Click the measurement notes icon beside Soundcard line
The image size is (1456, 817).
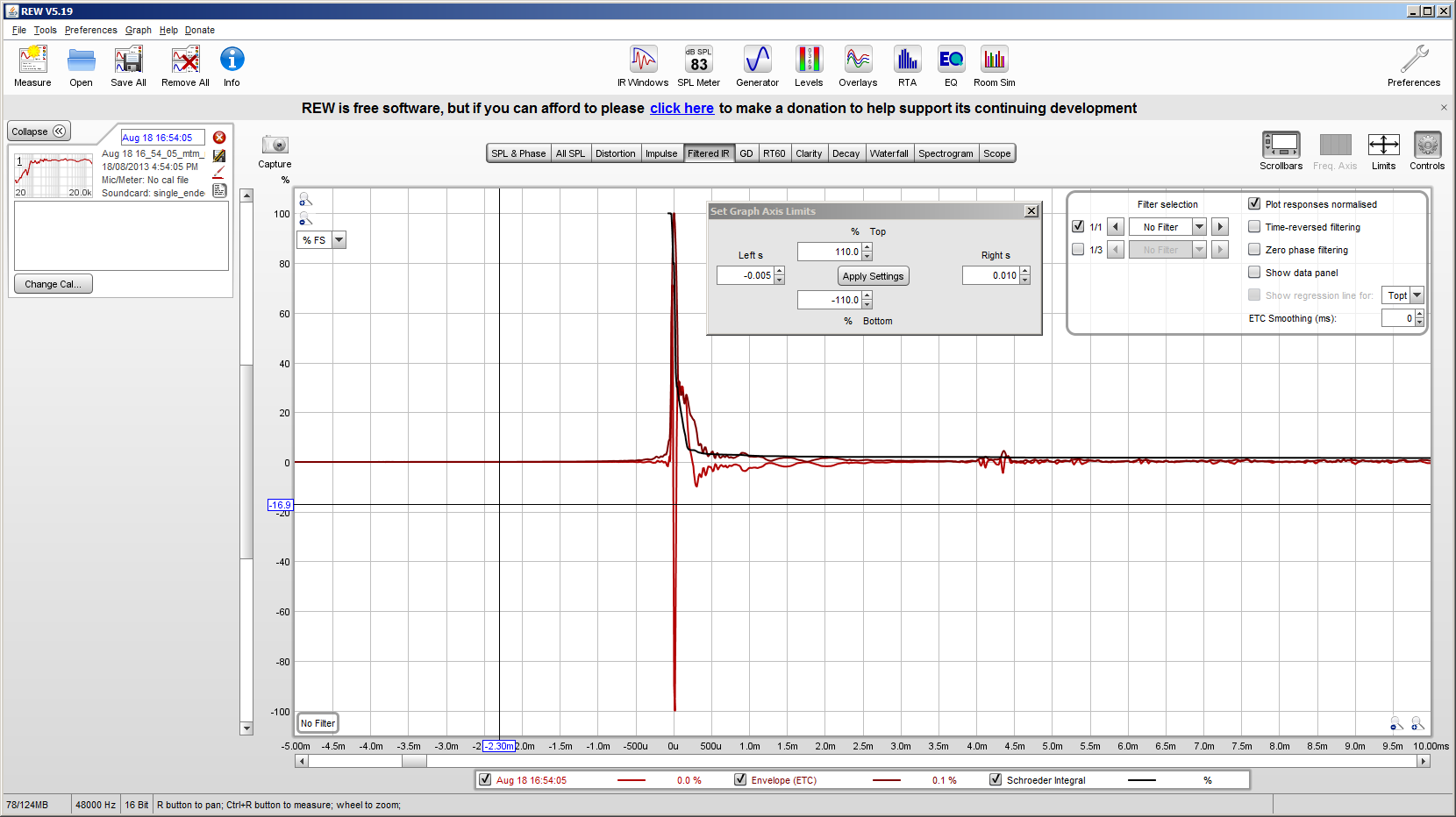(219, 190)
